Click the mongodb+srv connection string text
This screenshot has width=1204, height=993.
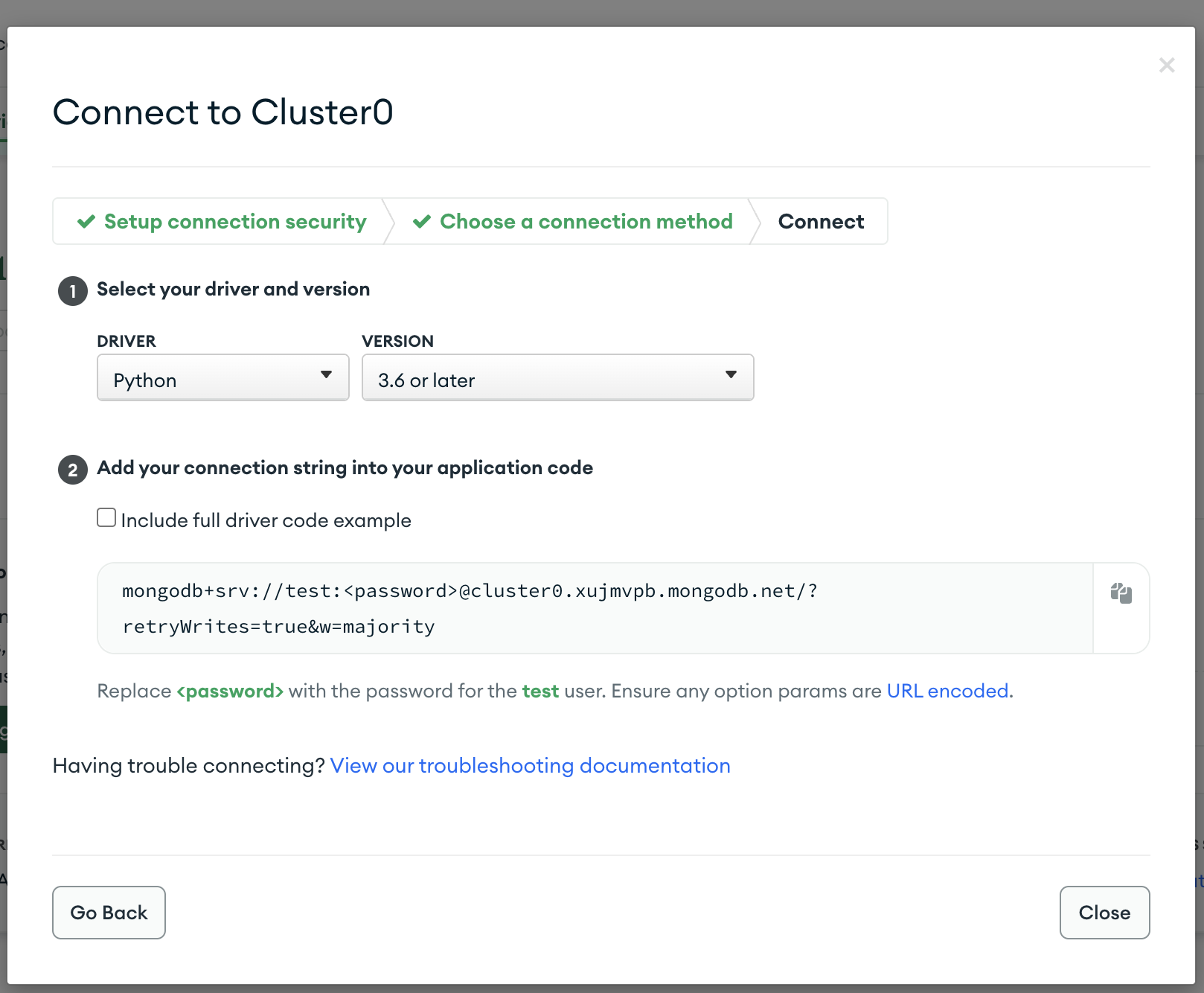pos(470,608)
